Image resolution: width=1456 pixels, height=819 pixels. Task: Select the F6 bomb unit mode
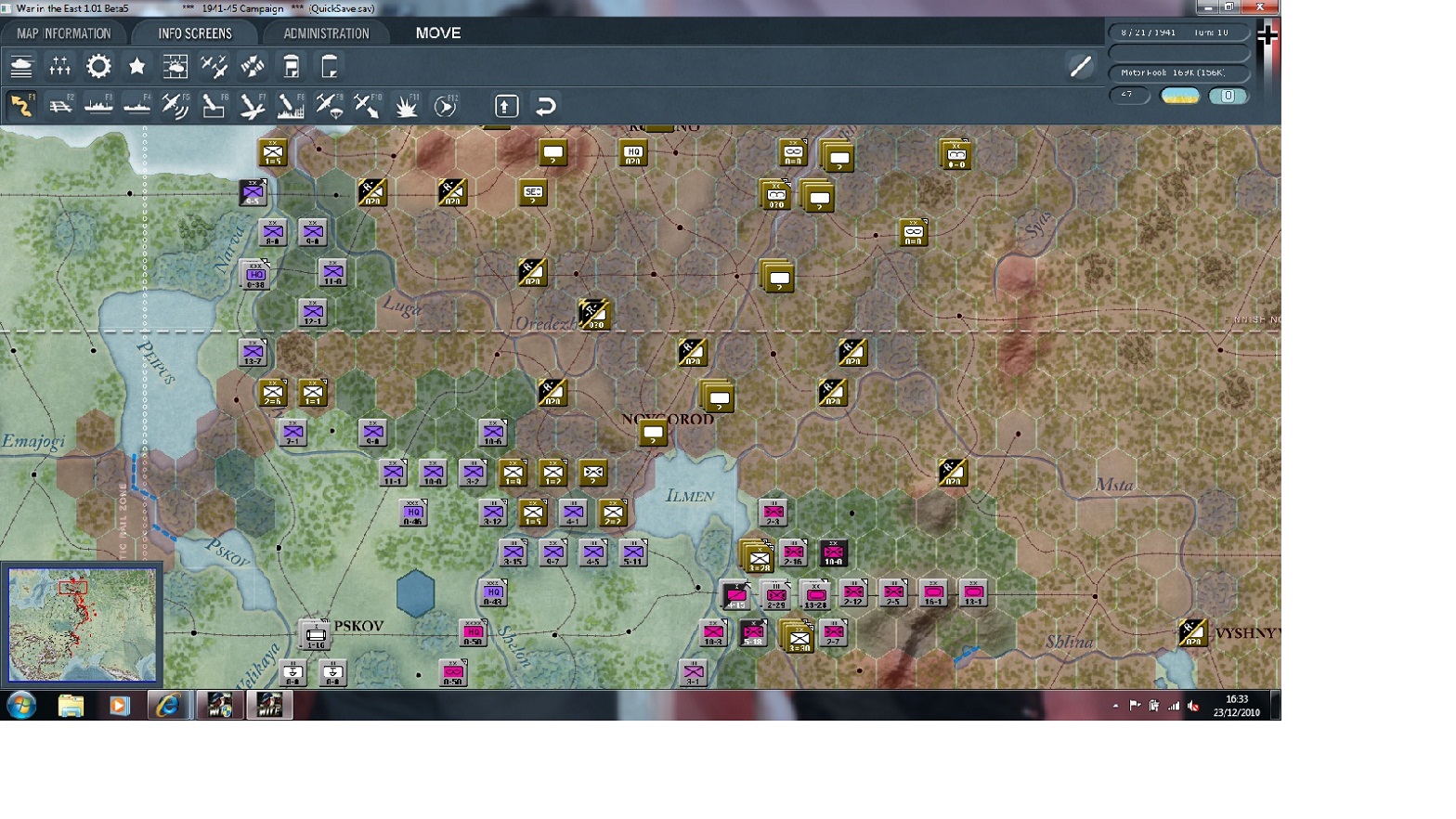[x=214, y=106]
